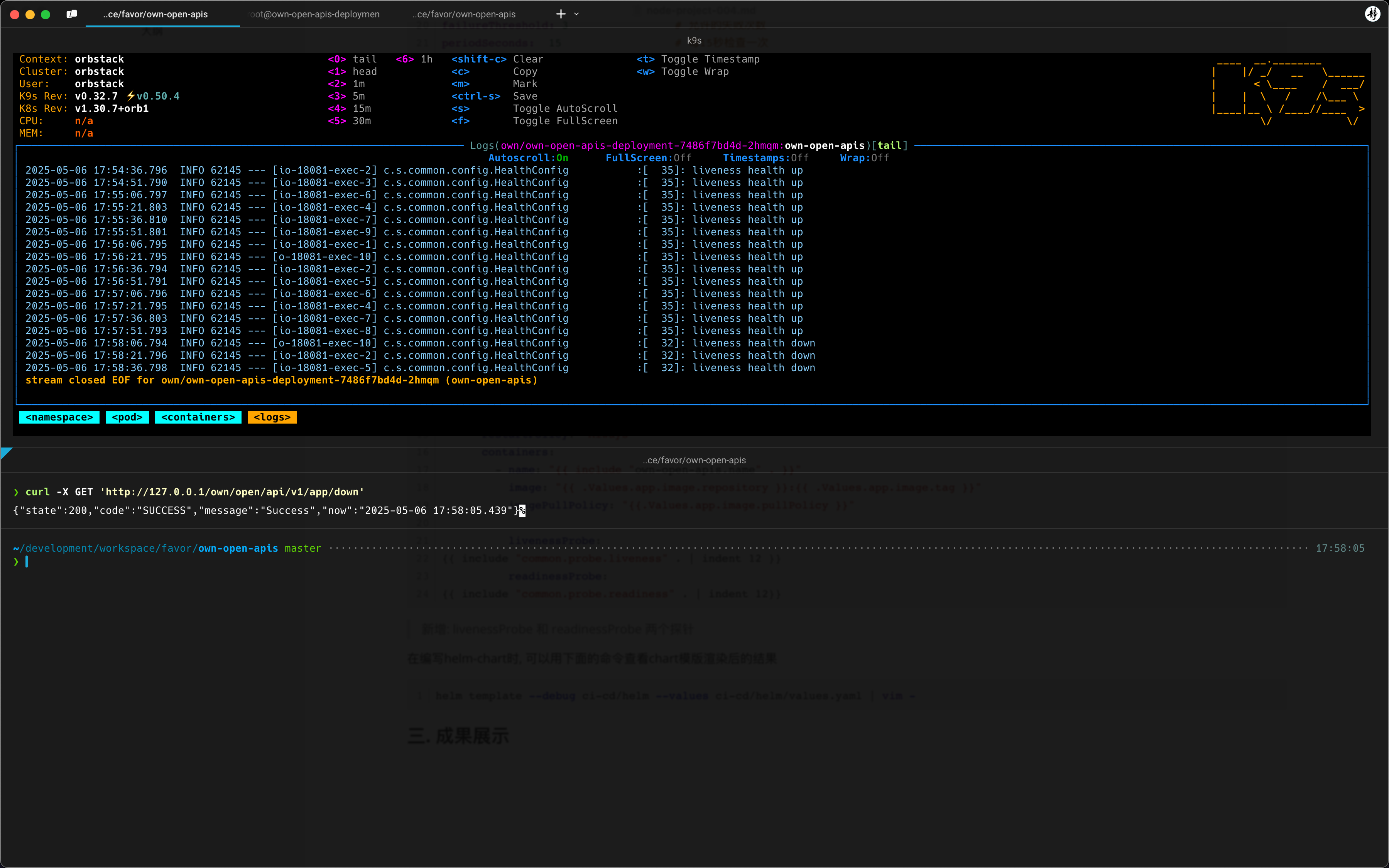This screenshot has width=1389, height=868.
Task: Switch to the third ..ce/favor/own-open-apis tab
Action: [464, 14]
